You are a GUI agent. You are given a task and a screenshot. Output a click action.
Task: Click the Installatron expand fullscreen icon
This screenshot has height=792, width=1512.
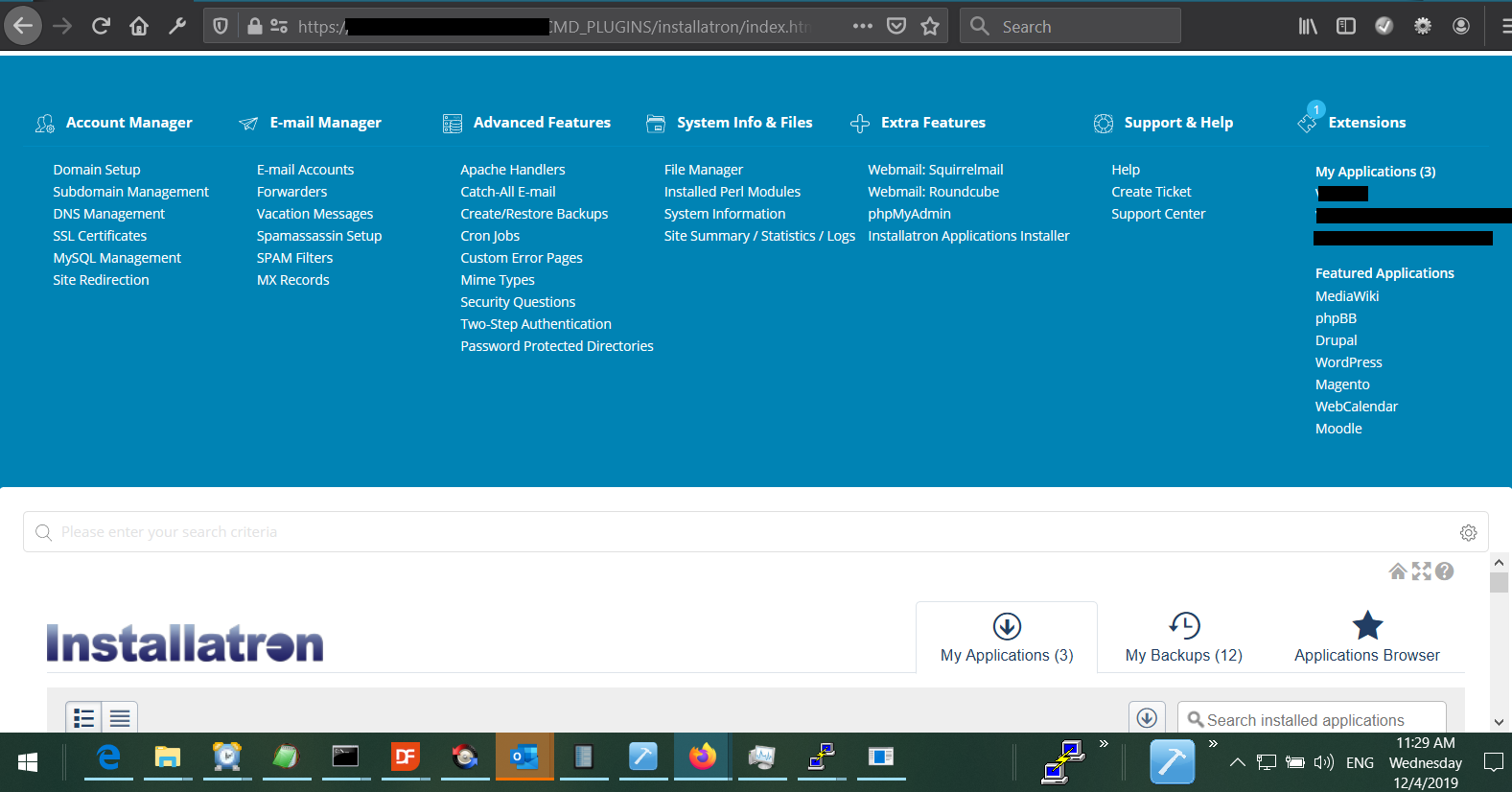(1421, 571)
